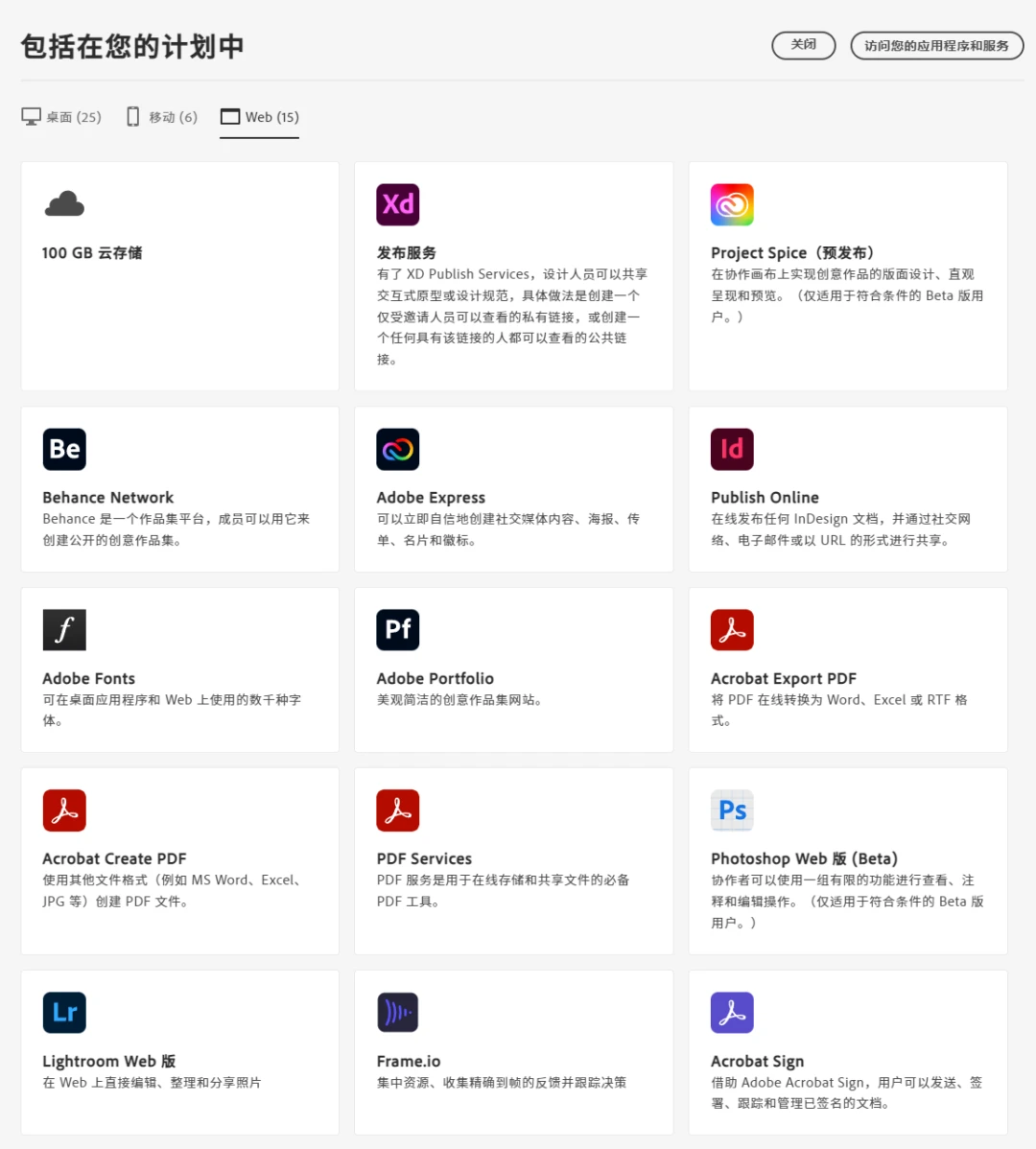Click the Acrobat Export PDF title
This screenshot has height=1149, width=1036.
coord(784,678)
